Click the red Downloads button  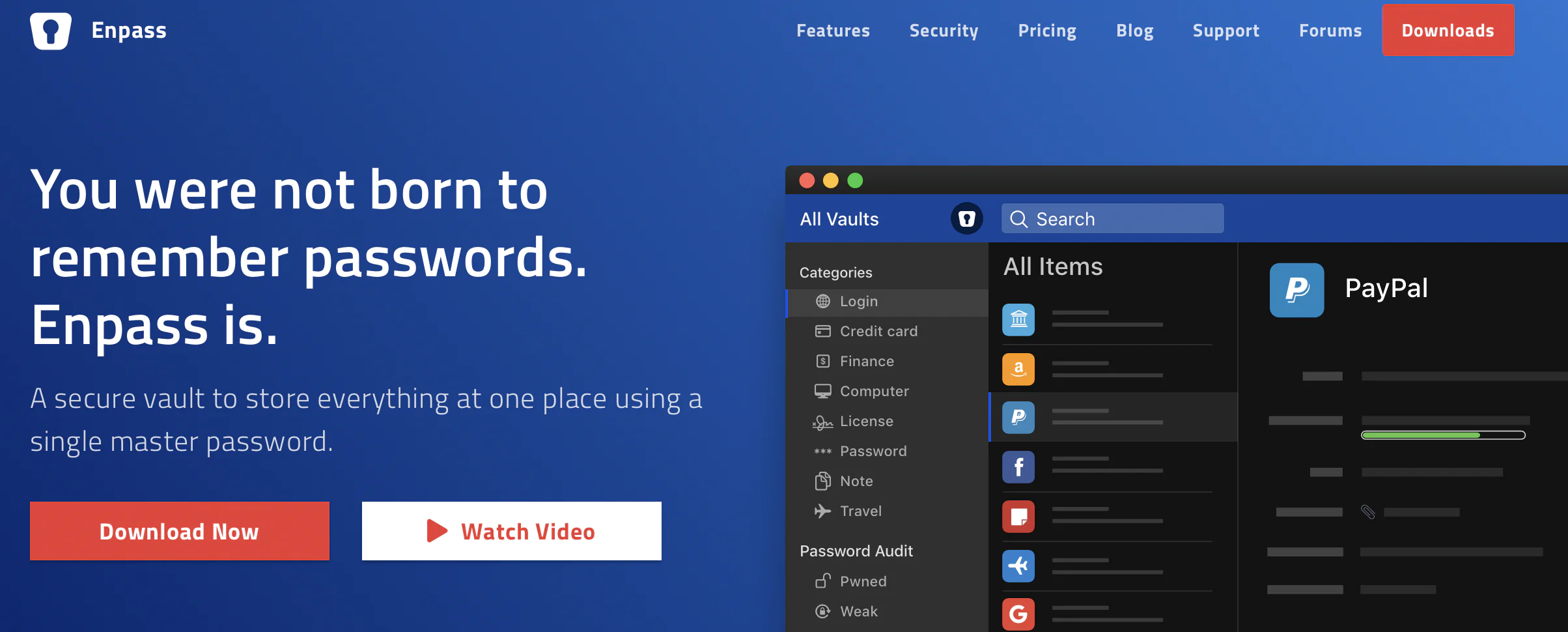pyautogui.click(x=1448, y=30)
